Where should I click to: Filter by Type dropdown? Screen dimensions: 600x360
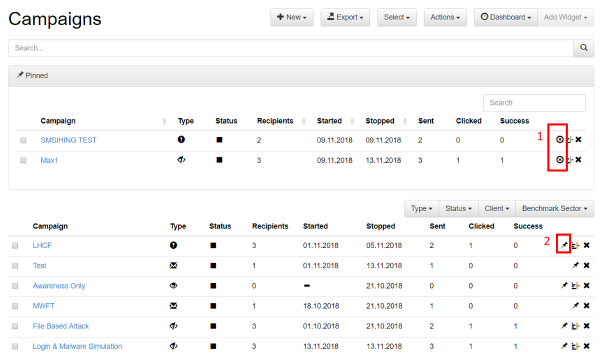[x=421, y=209]
